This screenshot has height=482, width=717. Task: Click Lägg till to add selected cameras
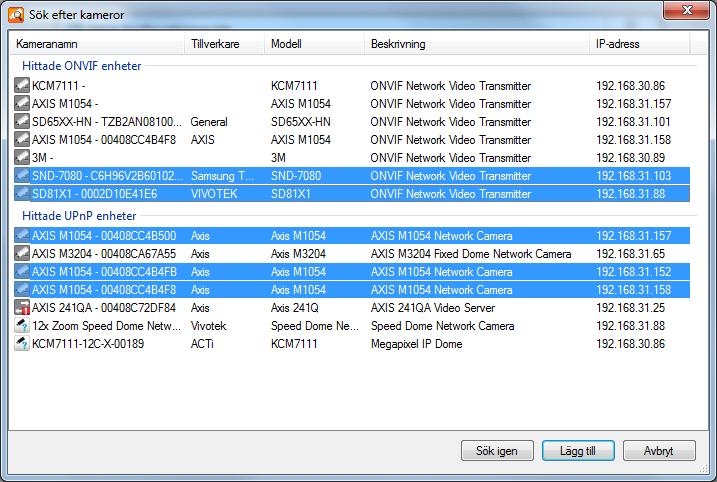[578, 451]
